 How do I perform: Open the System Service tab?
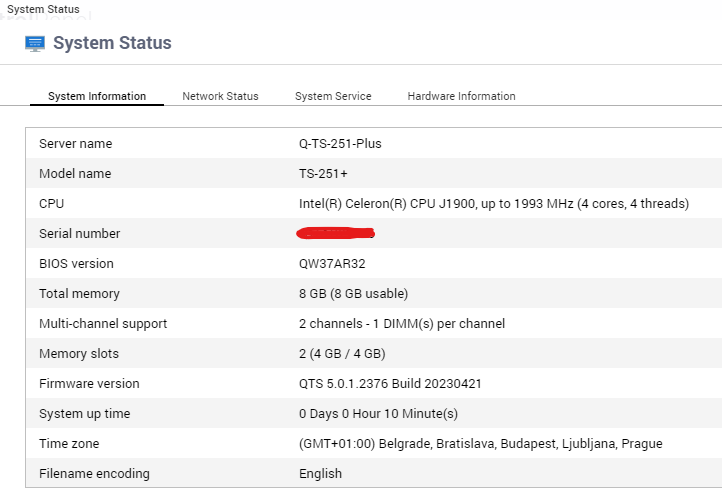click(x=333, y=96)
